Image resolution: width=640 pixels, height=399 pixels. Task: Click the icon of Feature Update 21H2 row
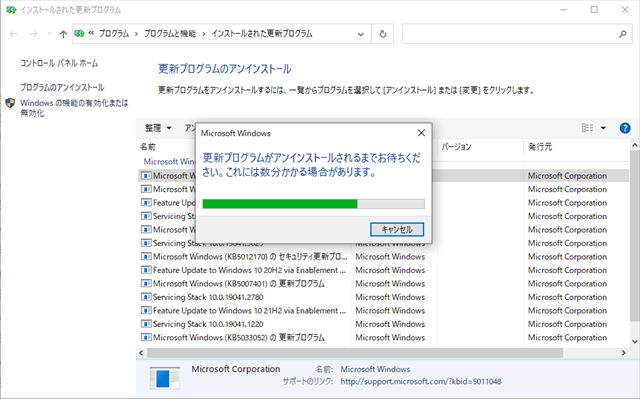tap(146, 310)
